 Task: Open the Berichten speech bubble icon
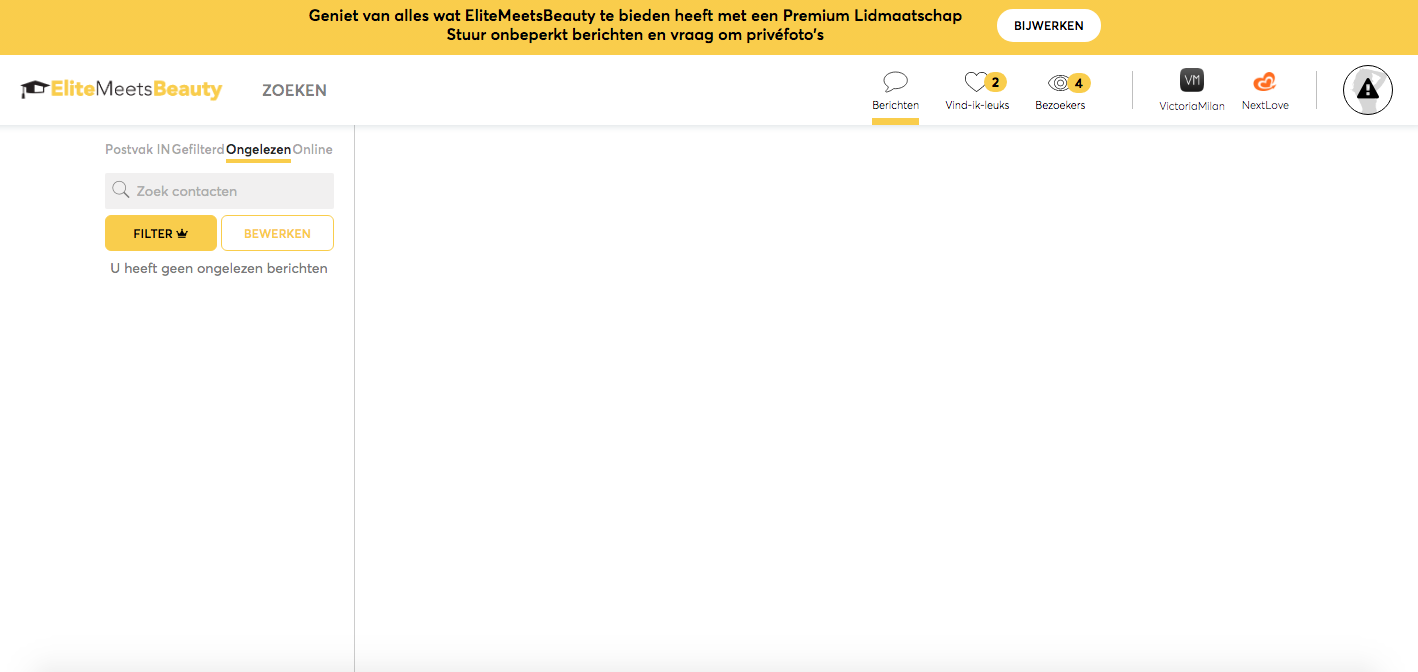point(896,82)
